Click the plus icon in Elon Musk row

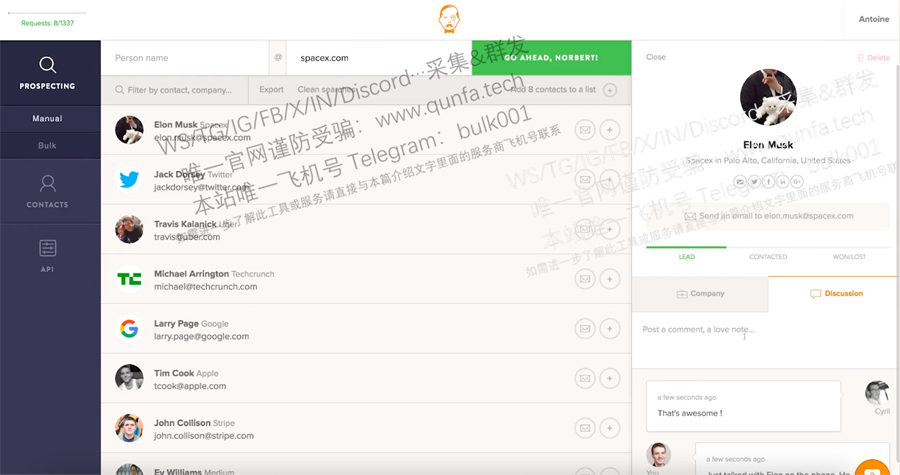pos(610,130)
